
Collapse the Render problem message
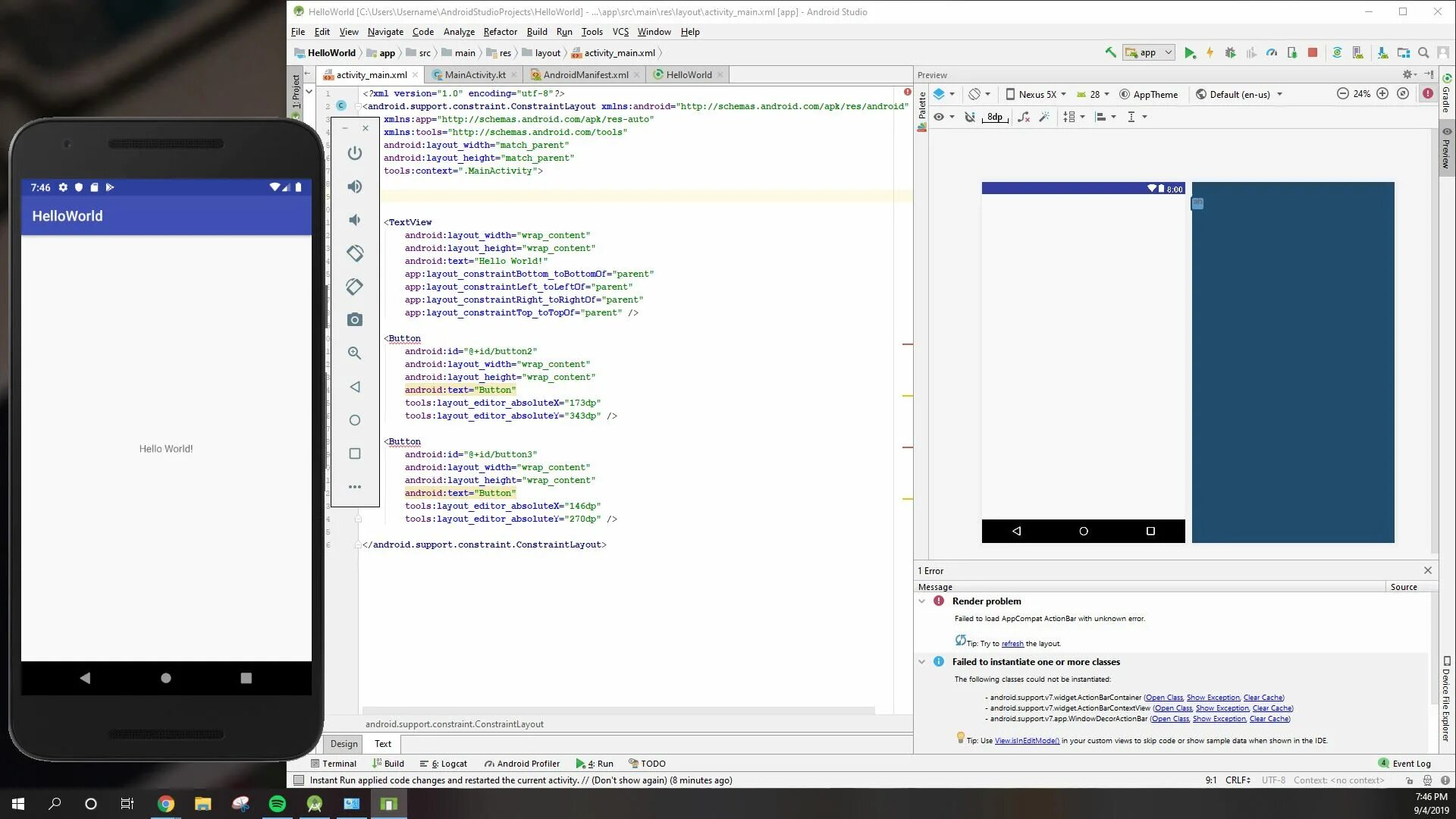922,601
